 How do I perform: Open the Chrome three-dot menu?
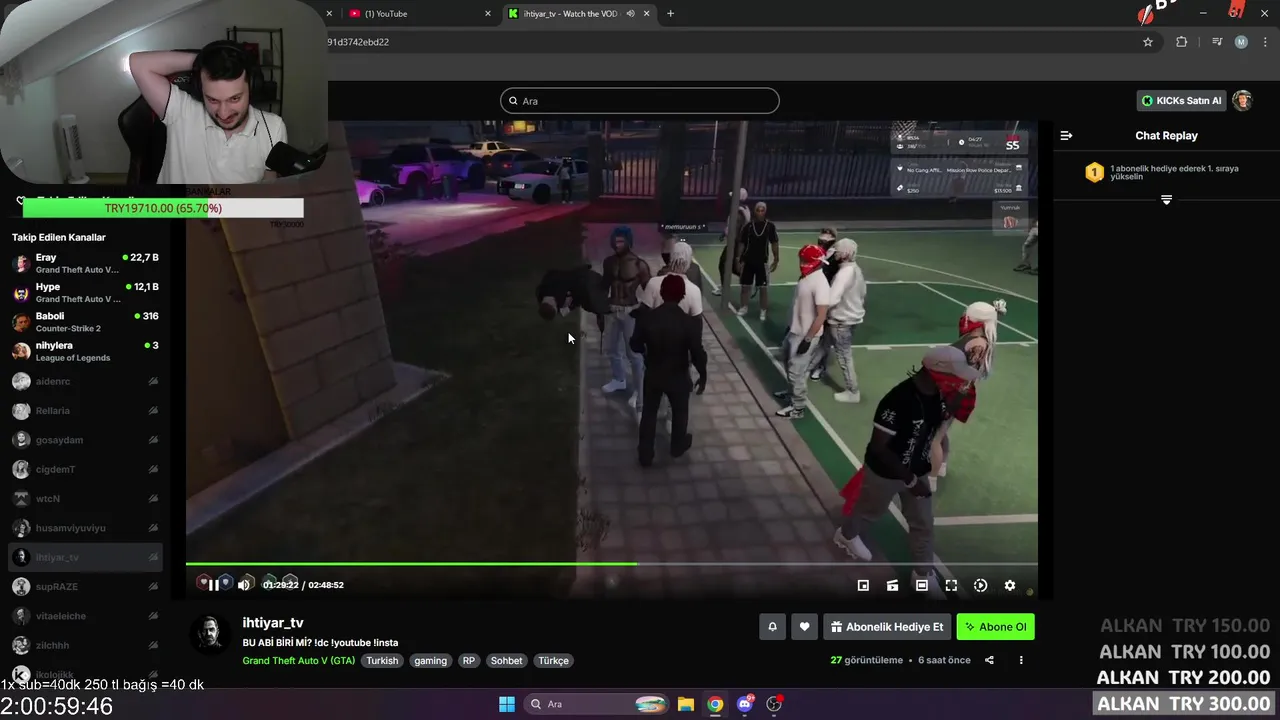coord(1263,42)
